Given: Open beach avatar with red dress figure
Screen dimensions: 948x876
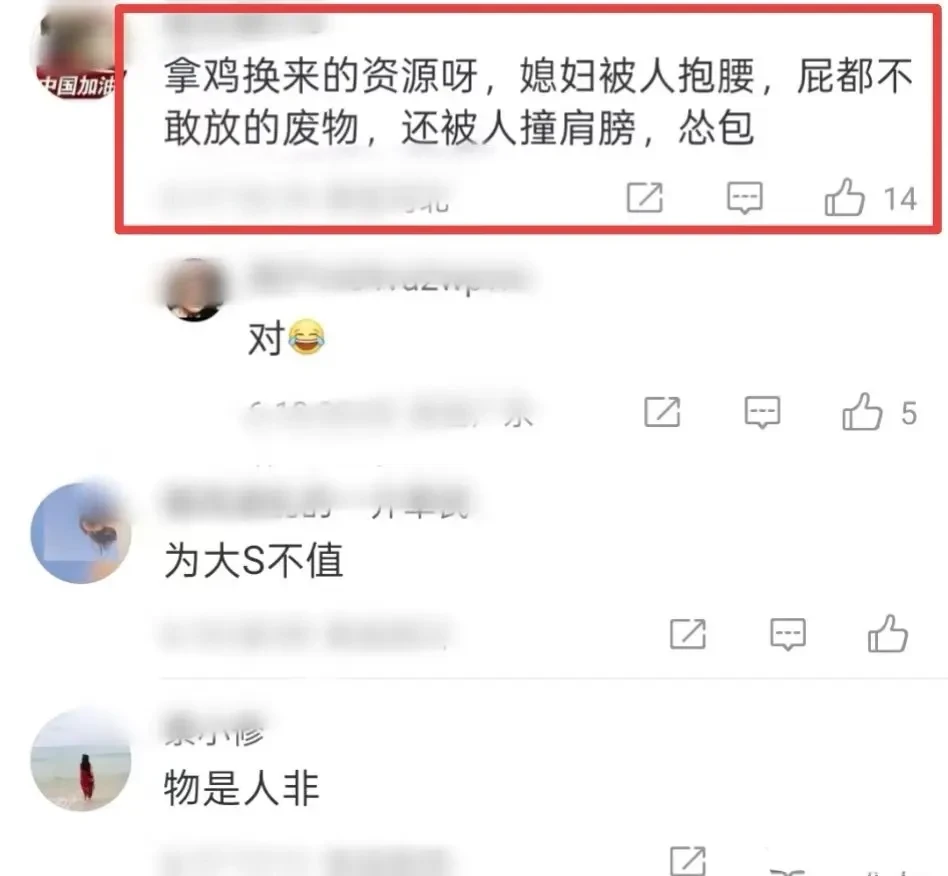Looking at the screenshot, I should pyautogui.click(x=81, y=761).
